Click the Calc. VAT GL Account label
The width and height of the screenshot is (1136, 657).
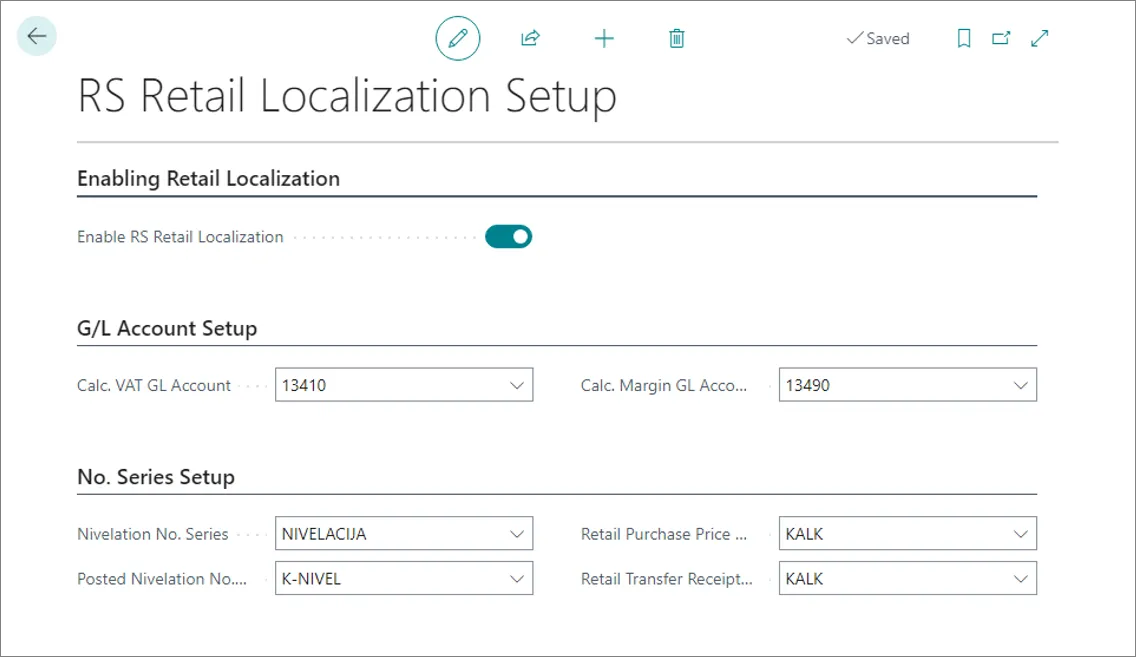pos(154,385)
